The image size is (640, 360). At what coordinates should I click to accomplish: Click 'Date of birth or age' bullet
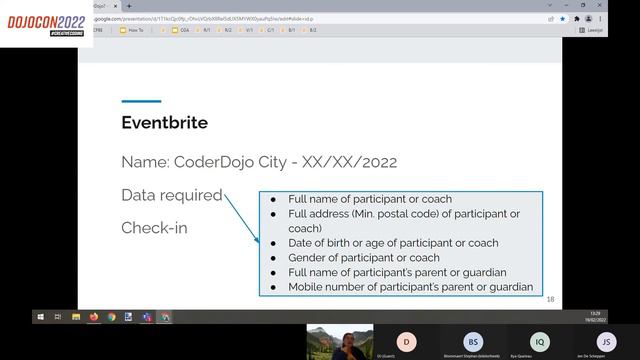[x=393, y=243]
